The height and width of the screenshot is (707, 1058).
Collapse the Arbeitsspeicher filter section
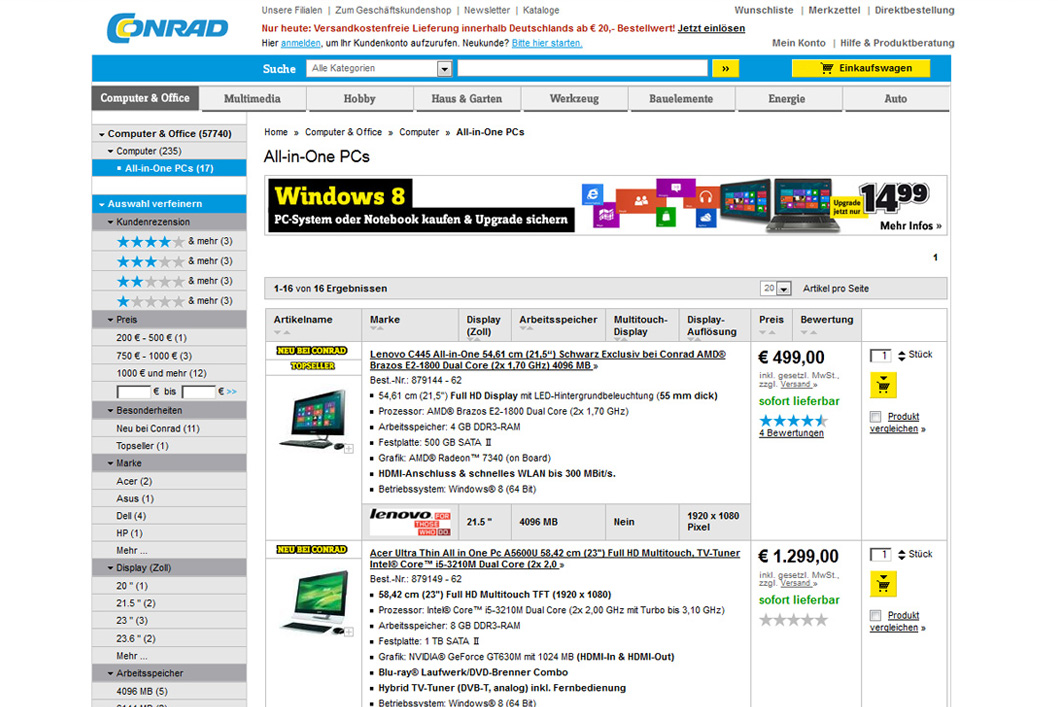[x=111, y=673]
